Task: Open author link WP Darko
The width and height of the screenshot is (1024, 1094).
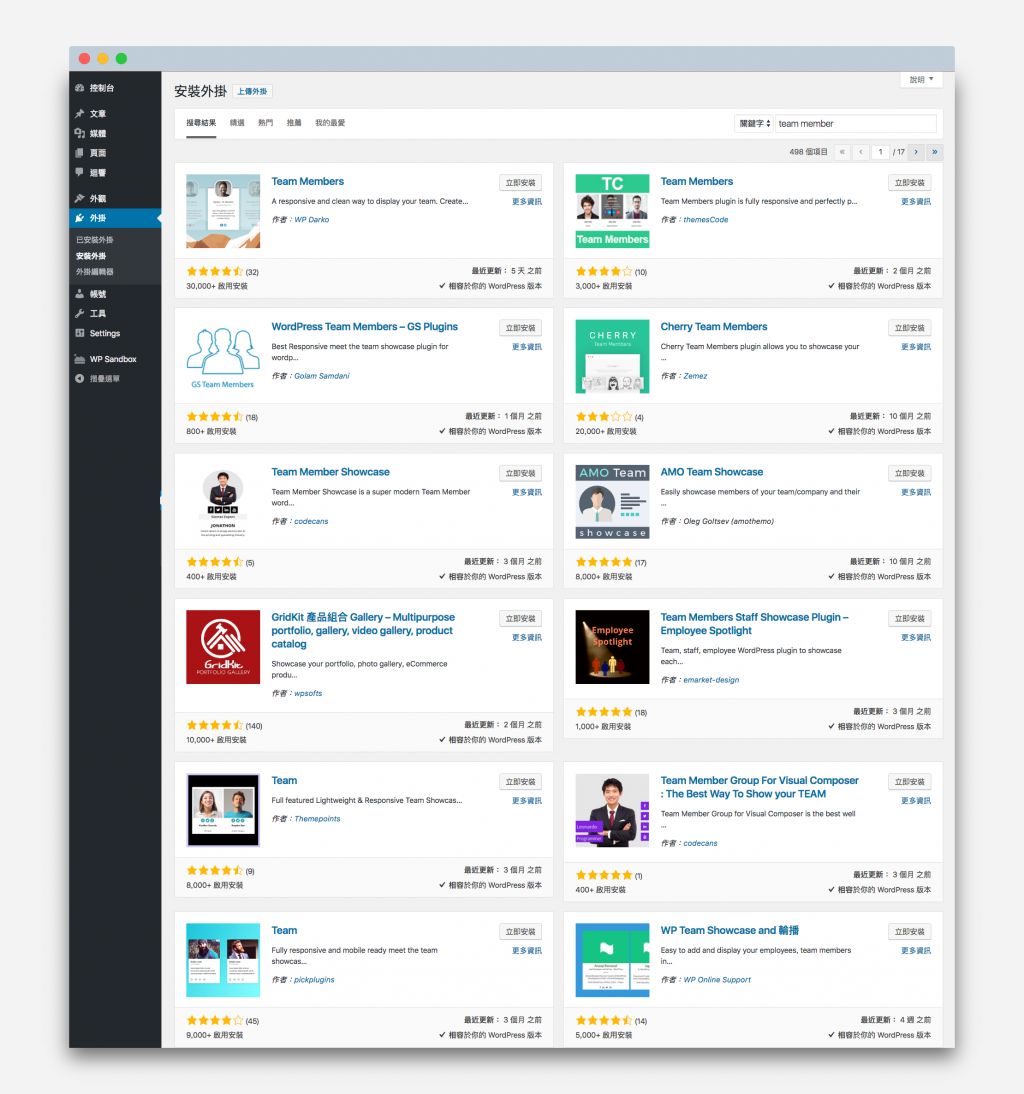Action: tap(312, 219)
